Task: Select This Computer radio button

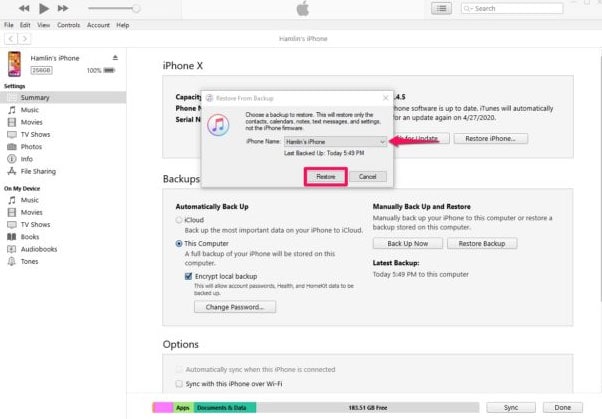Action: tap(179, 243)
